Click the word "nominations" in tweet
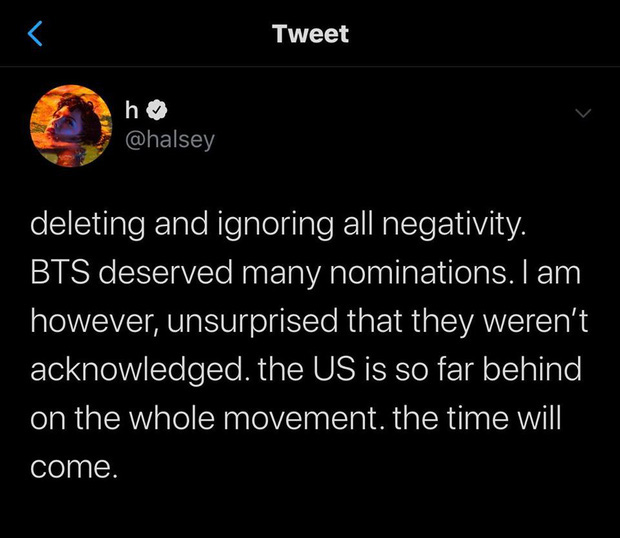Viewport: 620px width, 538px height. pos(419,272)
